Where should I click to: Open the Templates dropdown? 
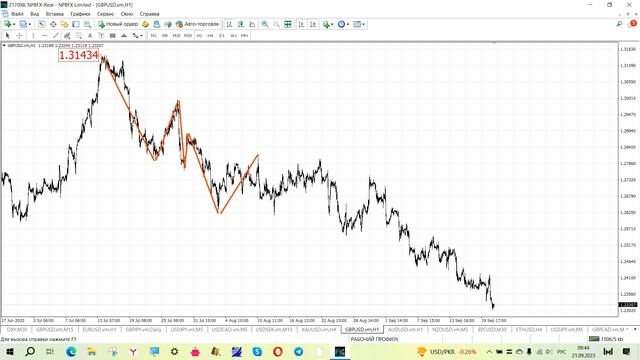[x=359, y=24]
